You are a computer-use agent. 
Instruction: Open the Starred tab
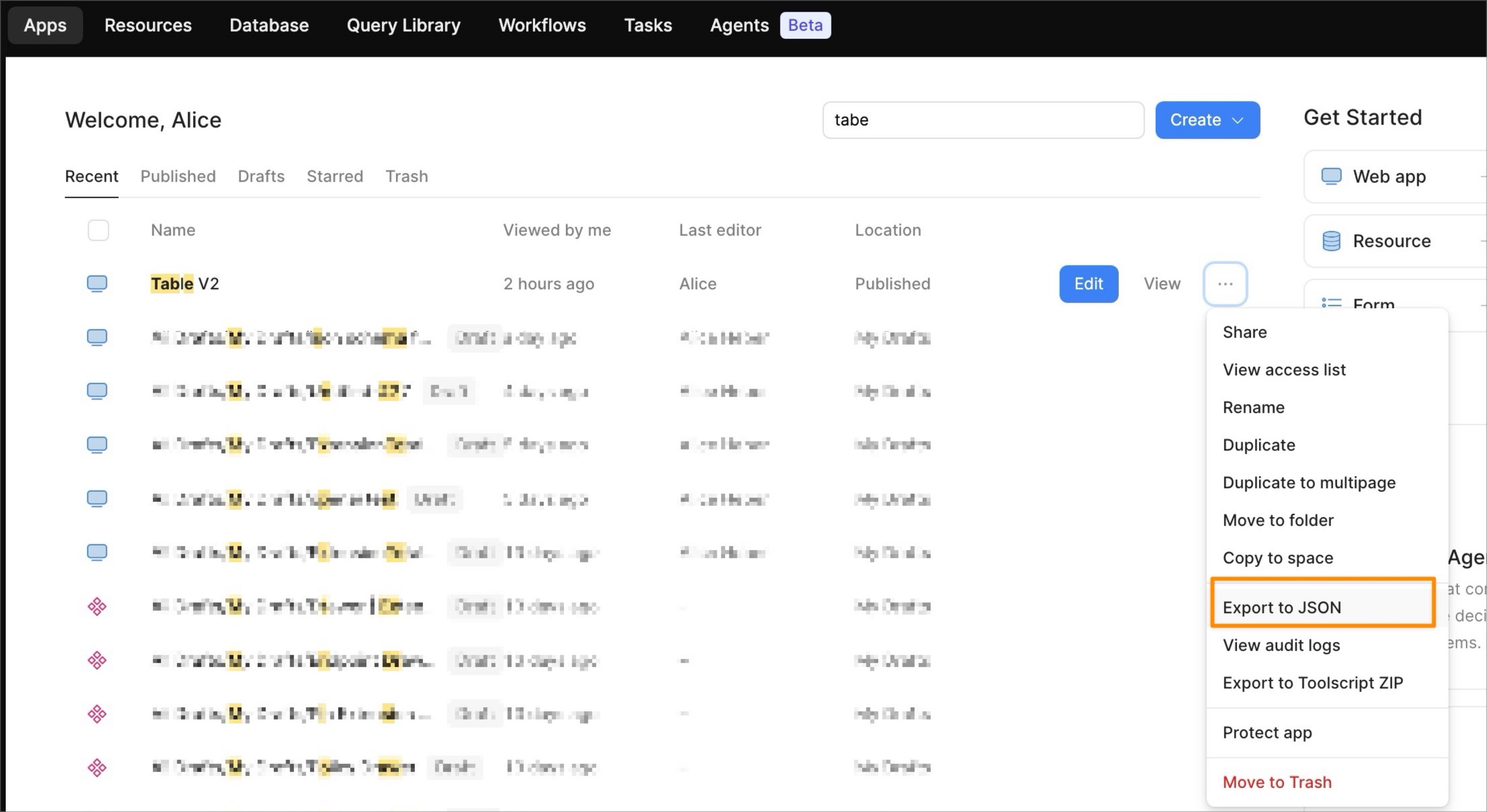coord(335,176)
